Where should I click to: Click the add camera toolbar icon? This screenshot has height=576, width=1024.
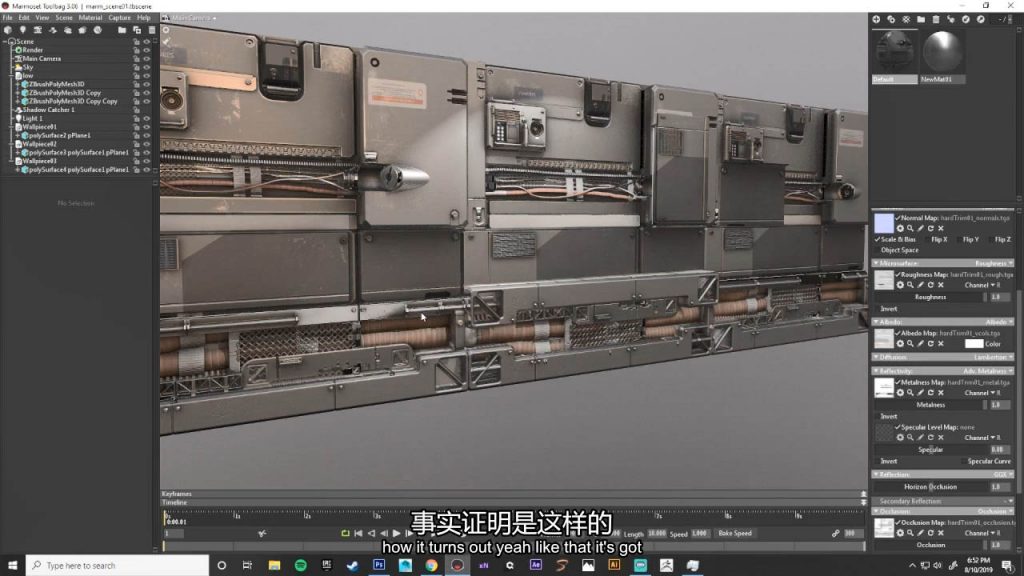coord(36,30)
